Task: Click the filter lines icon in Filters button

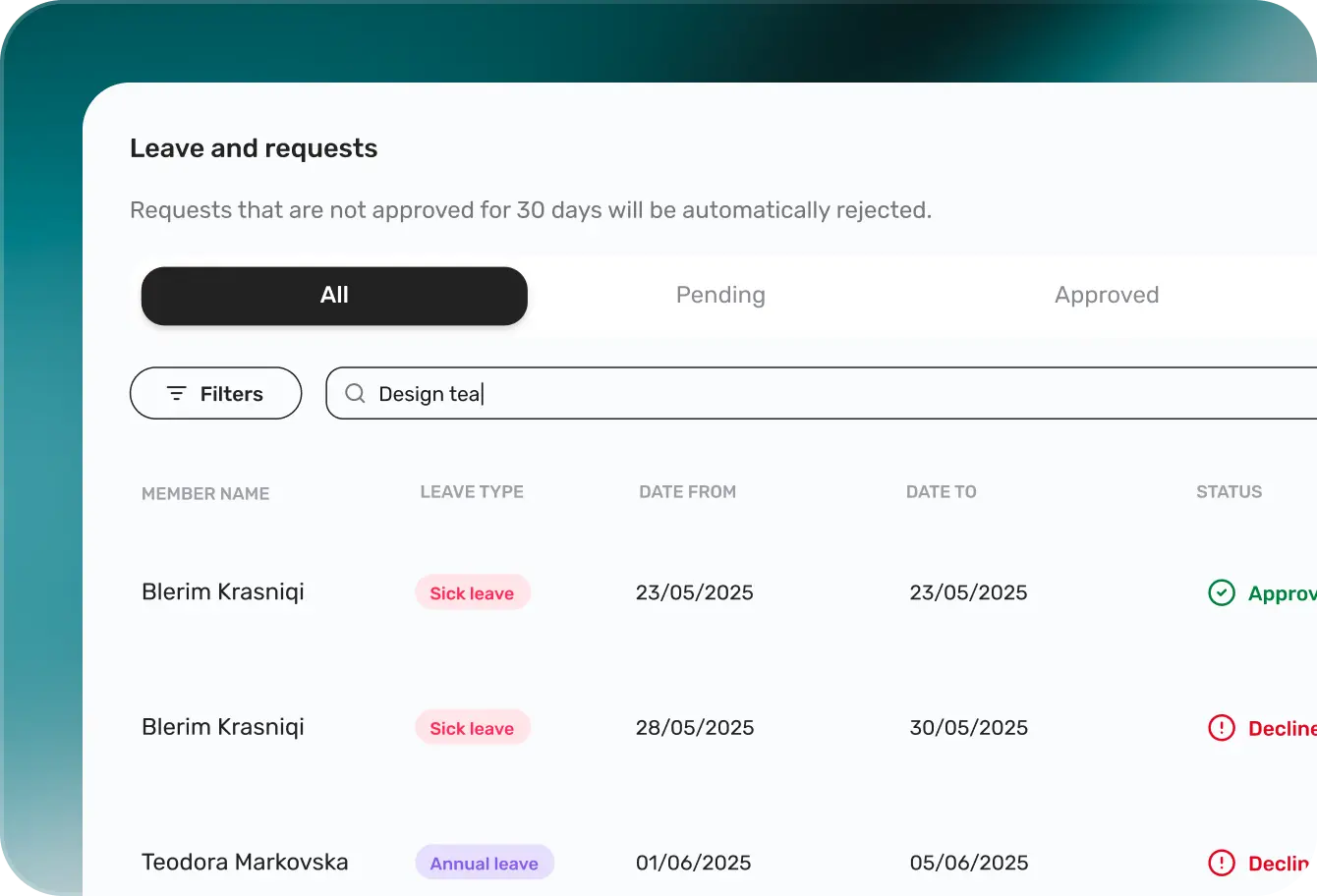Action: point(177,394)
